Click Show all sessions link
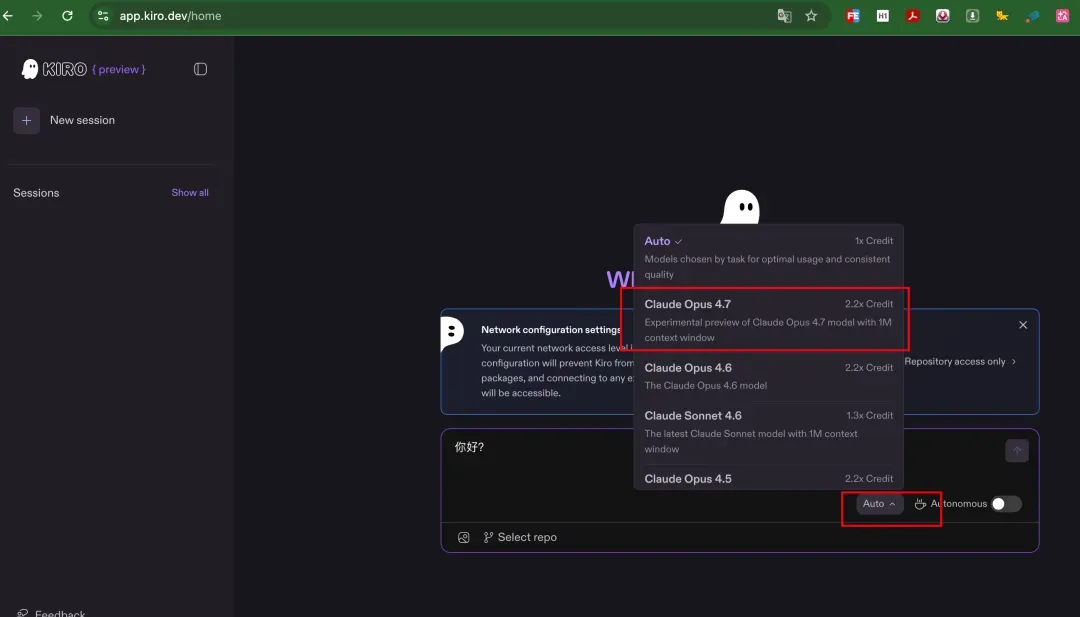Image resolution: width=1080 pixels, height=617 pixels. pos(190,193)
